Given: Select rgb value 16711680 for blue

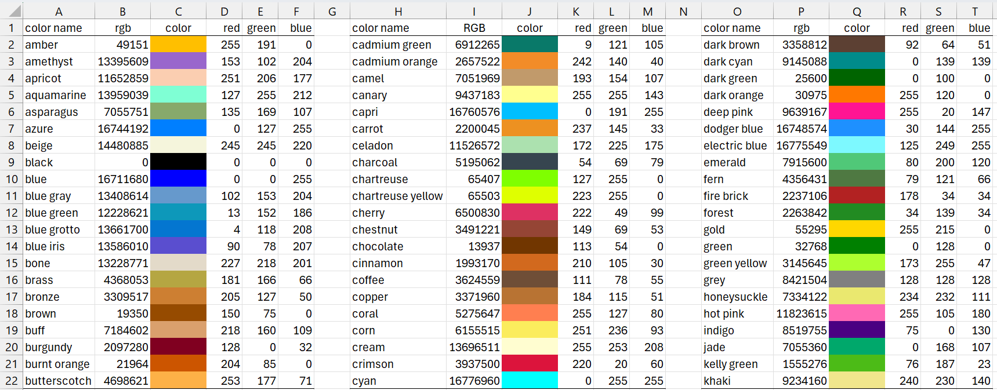Looking at the screenshot, I should click(123, 179).
